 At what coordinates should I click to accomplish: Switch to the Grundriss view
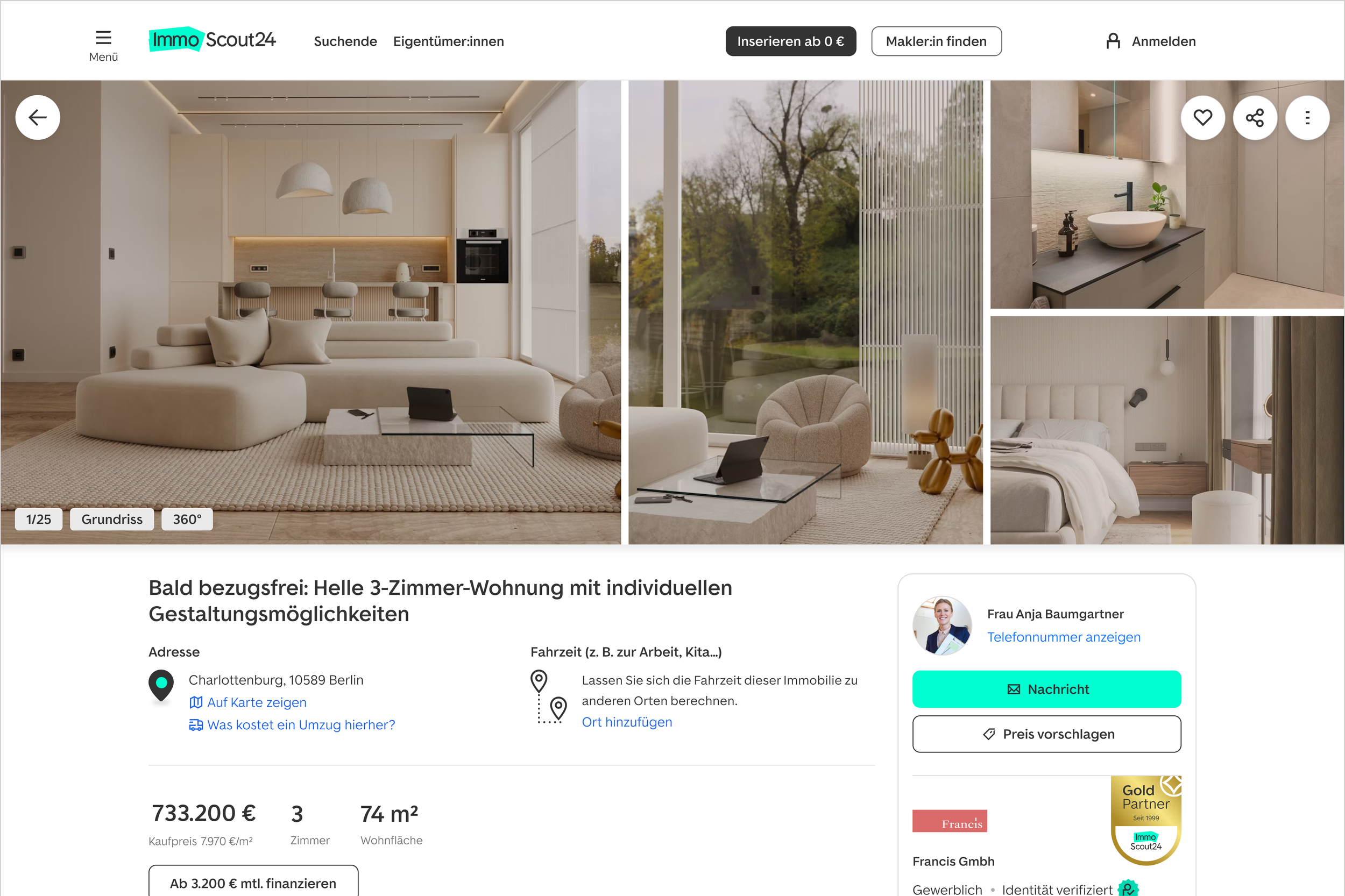[112, 519]
